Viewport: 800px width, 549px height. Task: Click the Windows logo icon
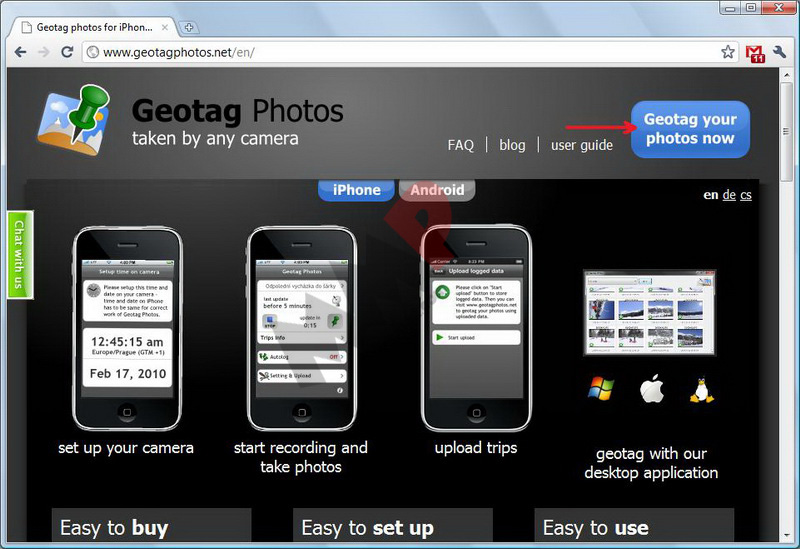(601, 389)
